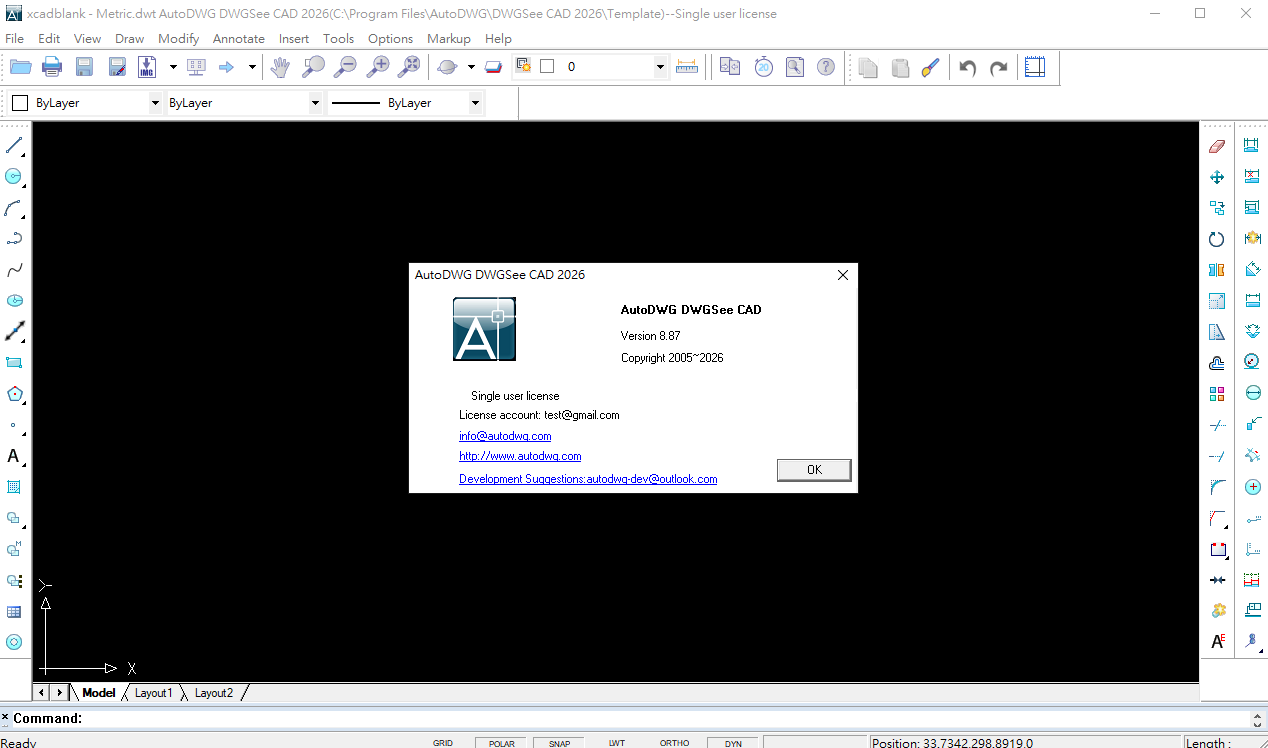Toggle LWT lineweight display in status bar
The width and height of the screenshot is (1268, 748).
click(x=617, y=743)
